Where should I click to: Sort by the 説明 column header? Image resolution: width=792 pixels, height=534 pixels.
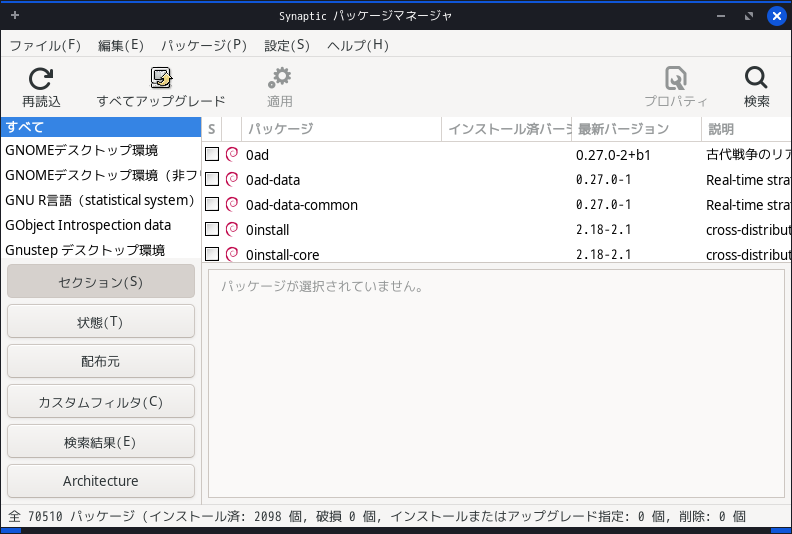740,129
